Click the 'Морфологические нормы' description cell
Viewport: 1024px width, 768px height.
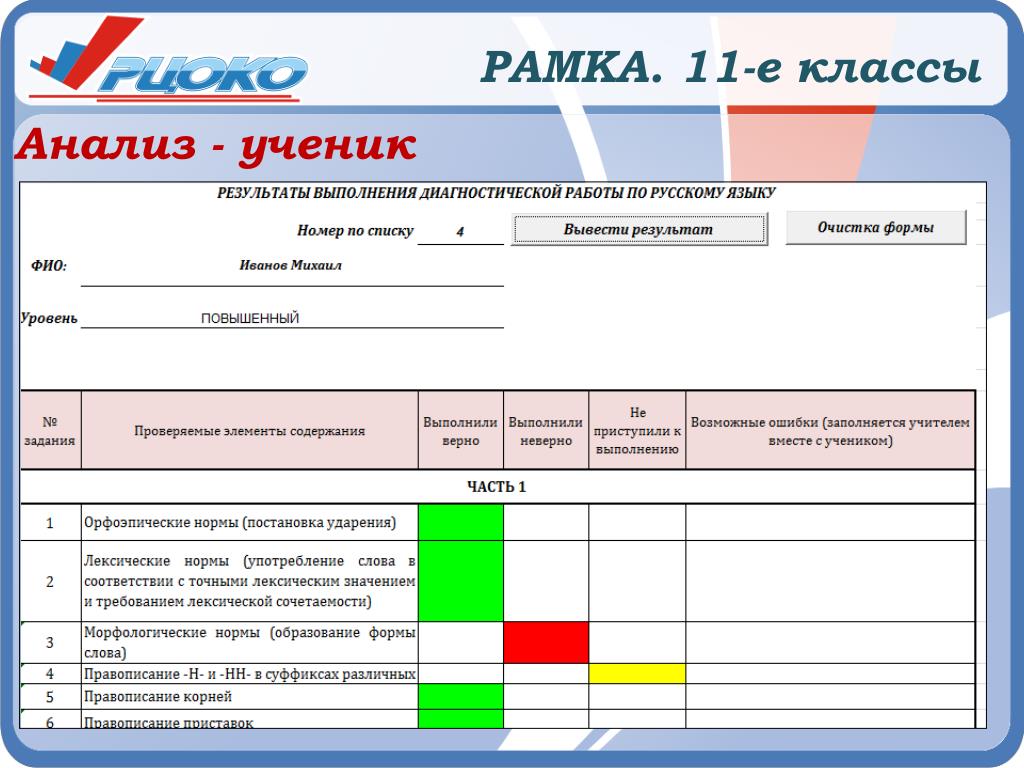pyautogui.click(x=249, y=643)
